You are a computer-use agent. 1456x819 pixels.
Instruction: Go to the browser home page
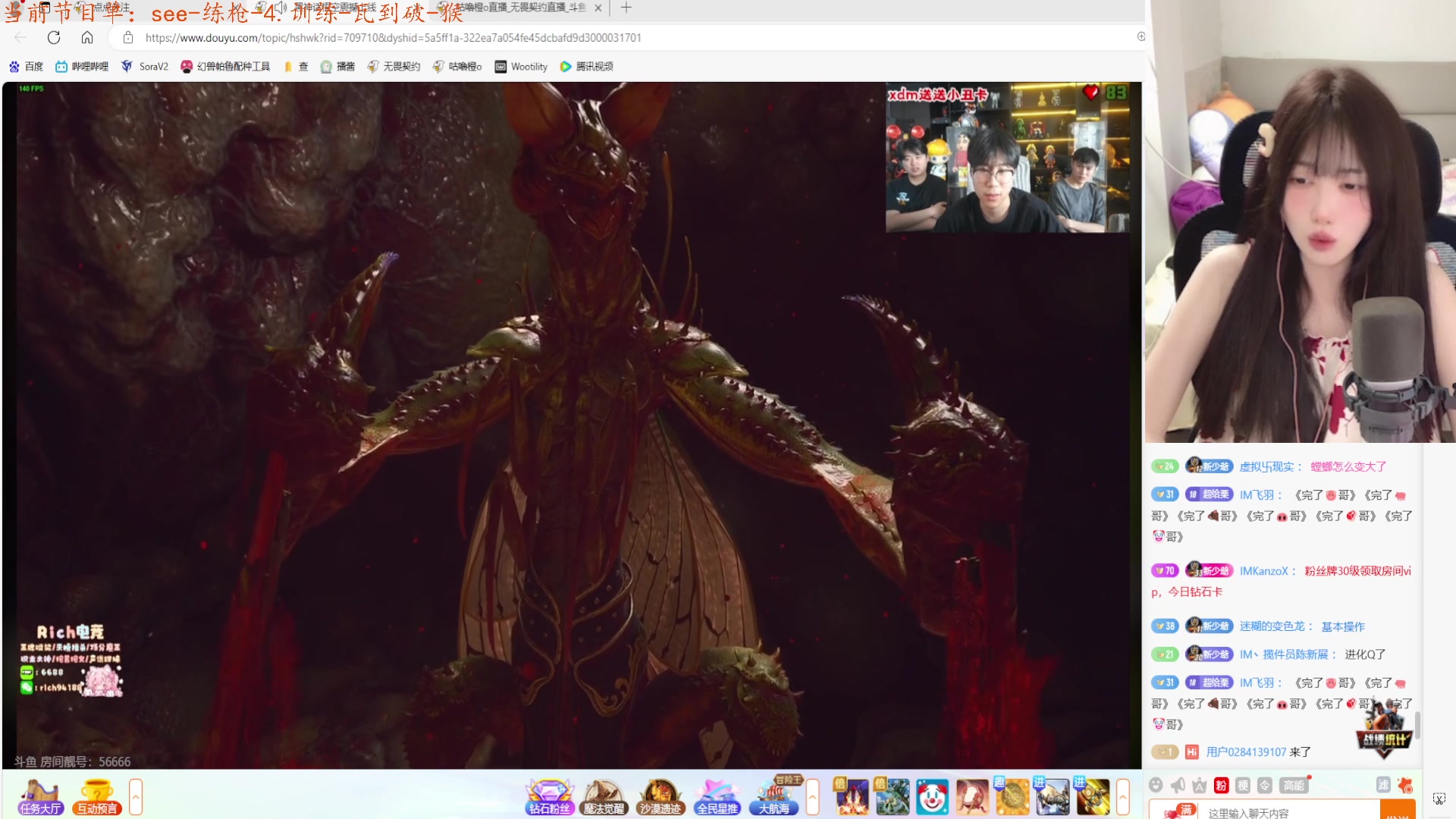[87, 37]
